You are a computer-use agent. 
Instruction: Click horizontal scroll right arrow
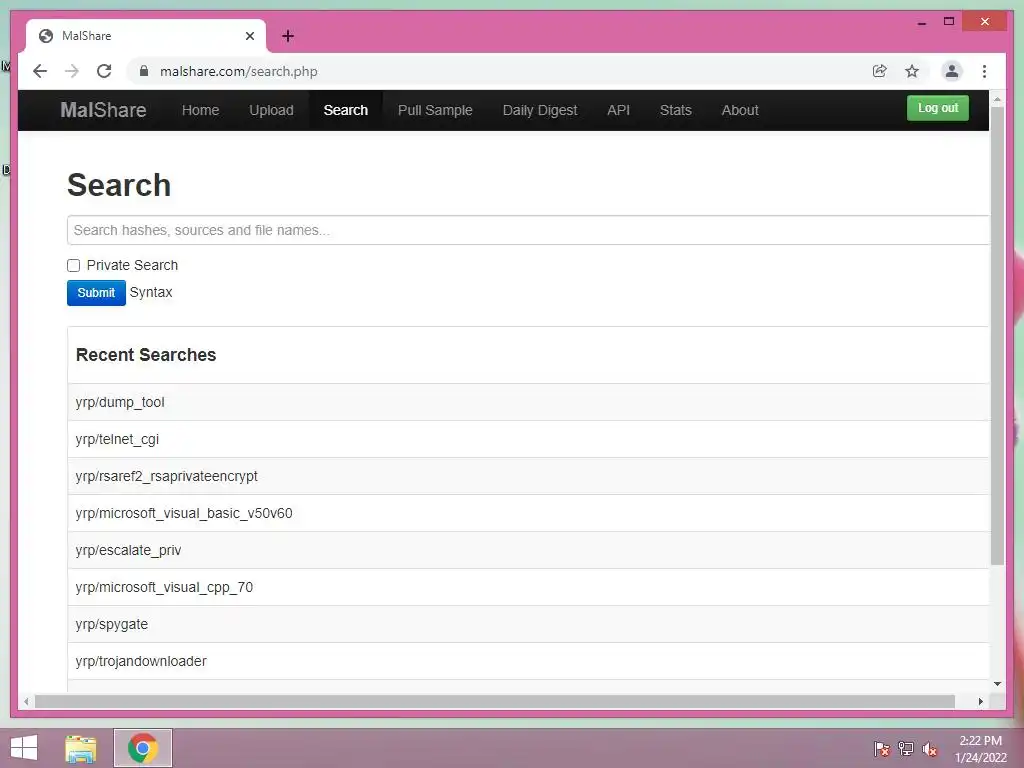[x=980, y=701]
